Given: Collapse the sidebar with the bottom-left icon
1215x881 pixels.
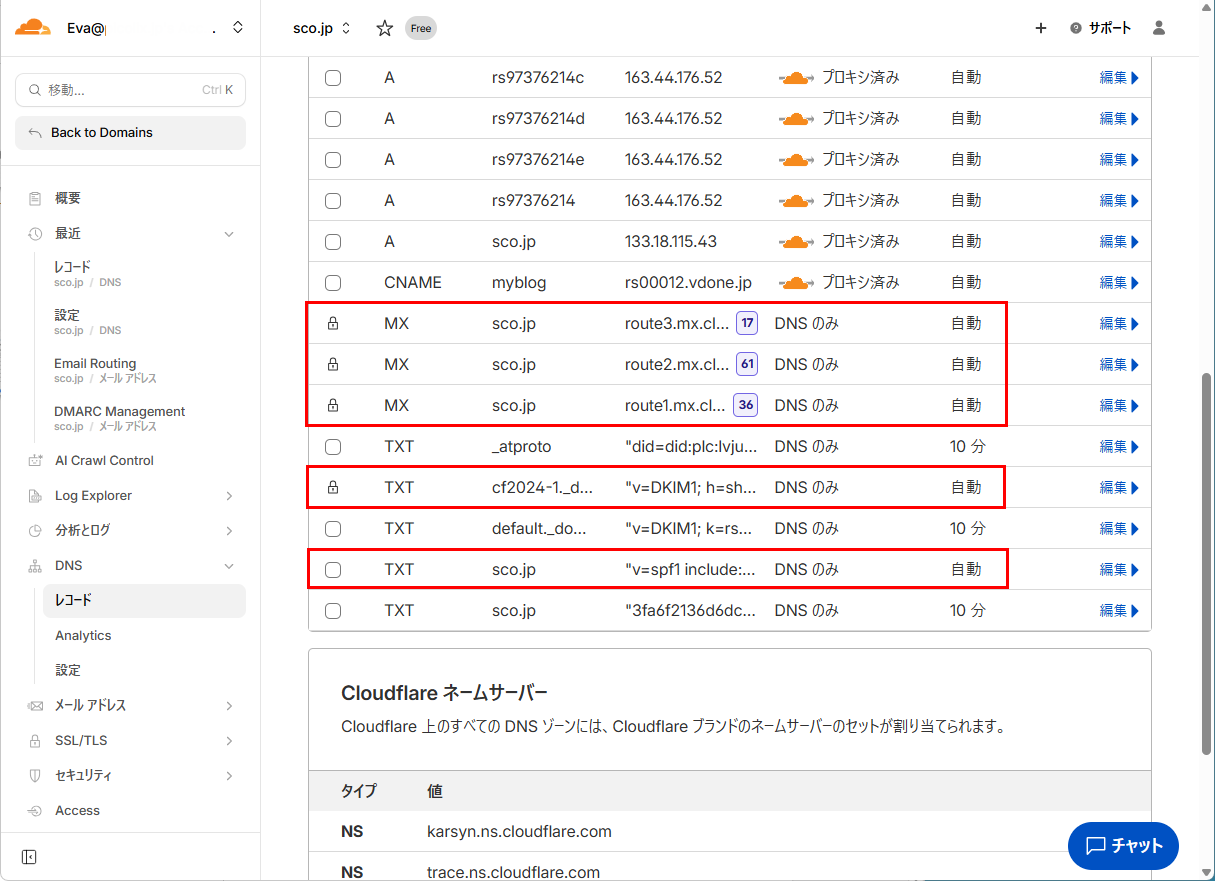Looking at the screenshot, I should click(x=28, y=856).
